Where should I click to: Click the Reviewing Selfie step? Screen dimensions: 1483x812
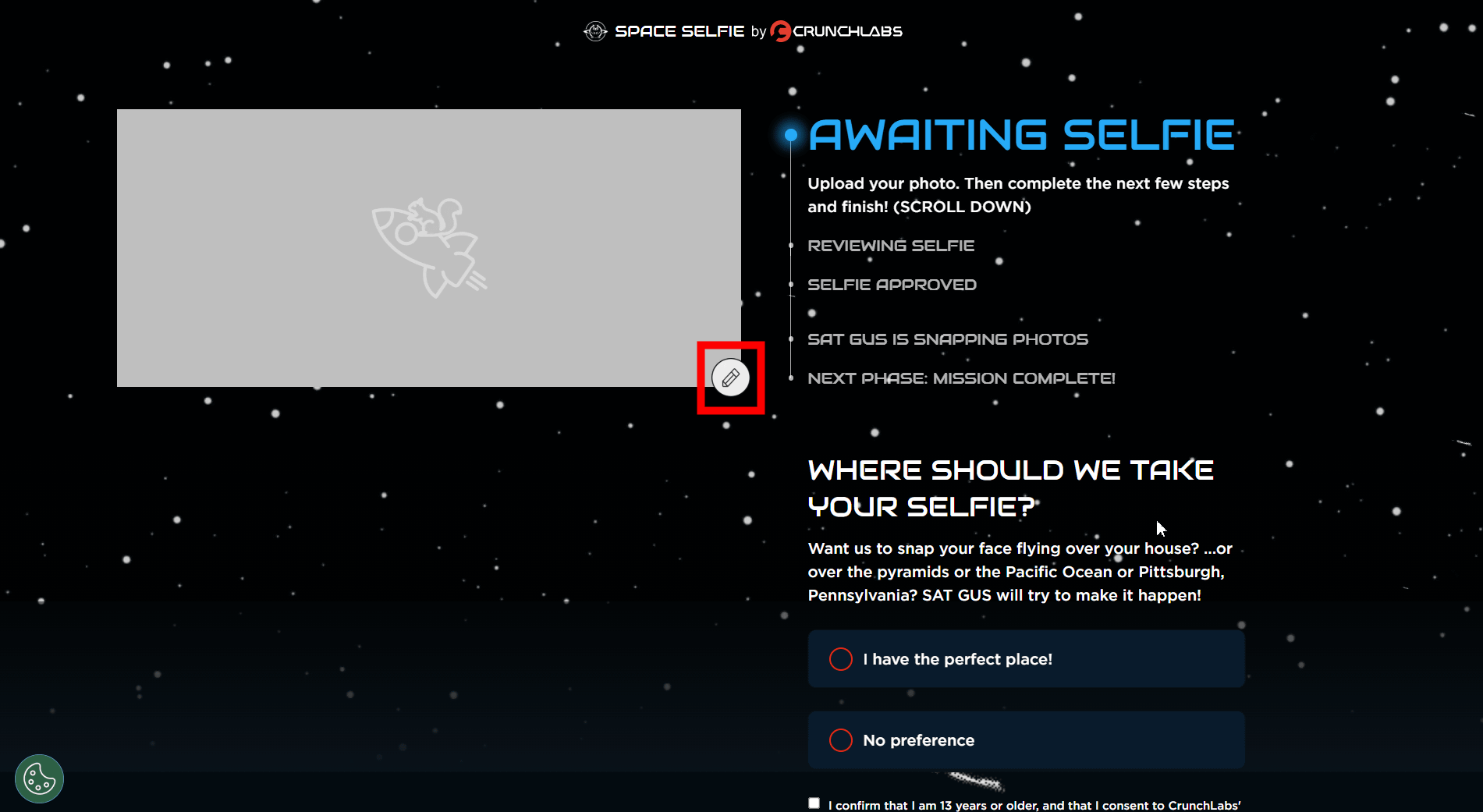point(891,246)
